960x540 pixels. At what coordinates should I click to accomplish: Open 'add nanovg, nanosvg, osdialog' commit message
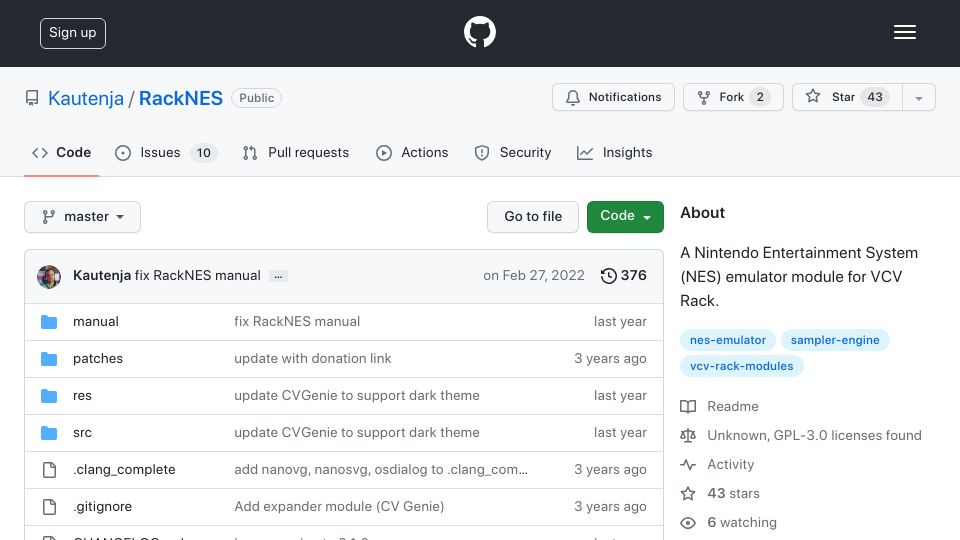[380, 470]
